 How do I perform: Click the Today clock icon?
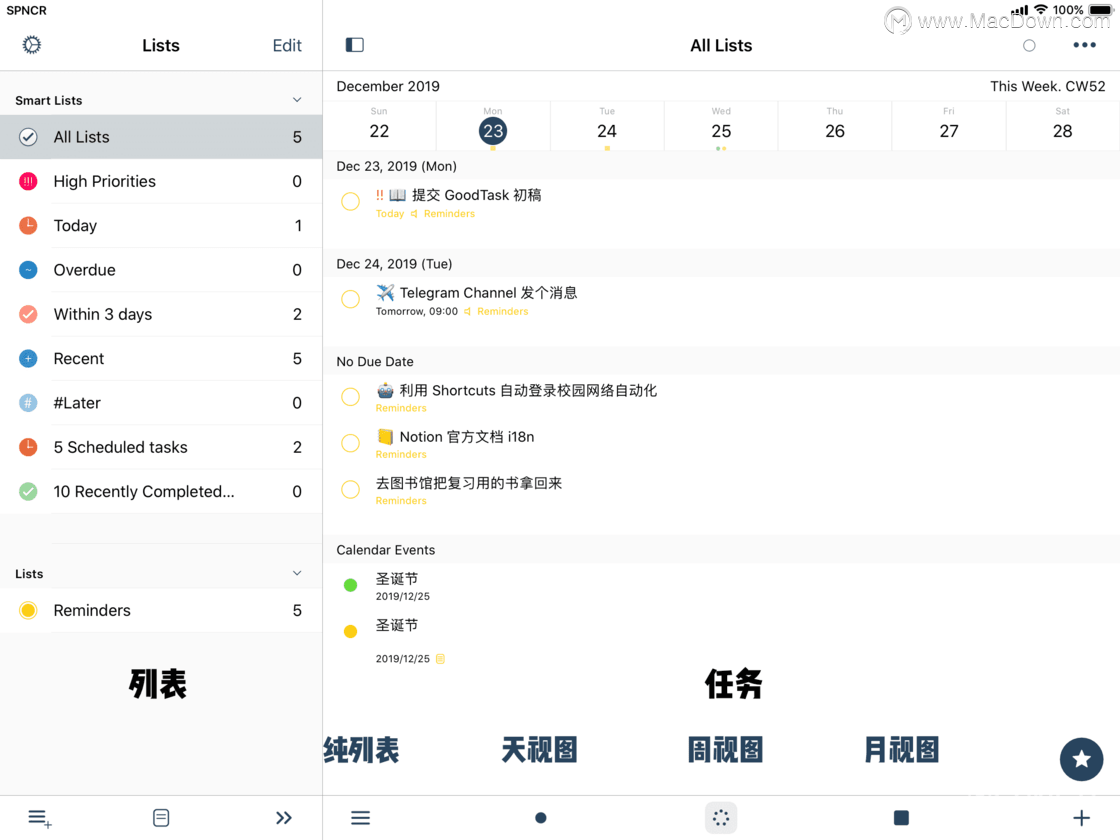[x=28, y=226]
